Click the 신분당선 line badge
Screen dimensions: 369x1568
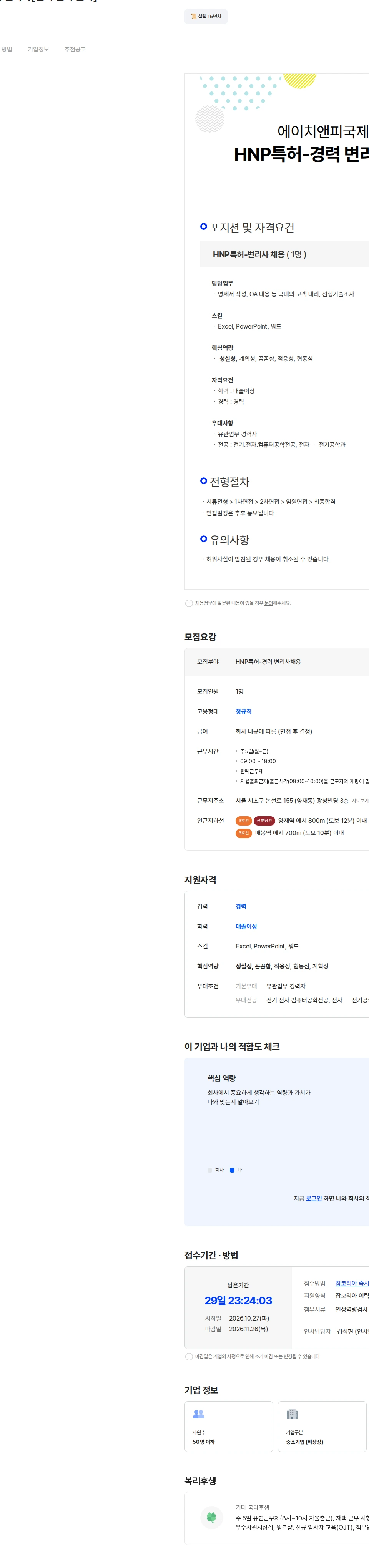click(264, 821)
